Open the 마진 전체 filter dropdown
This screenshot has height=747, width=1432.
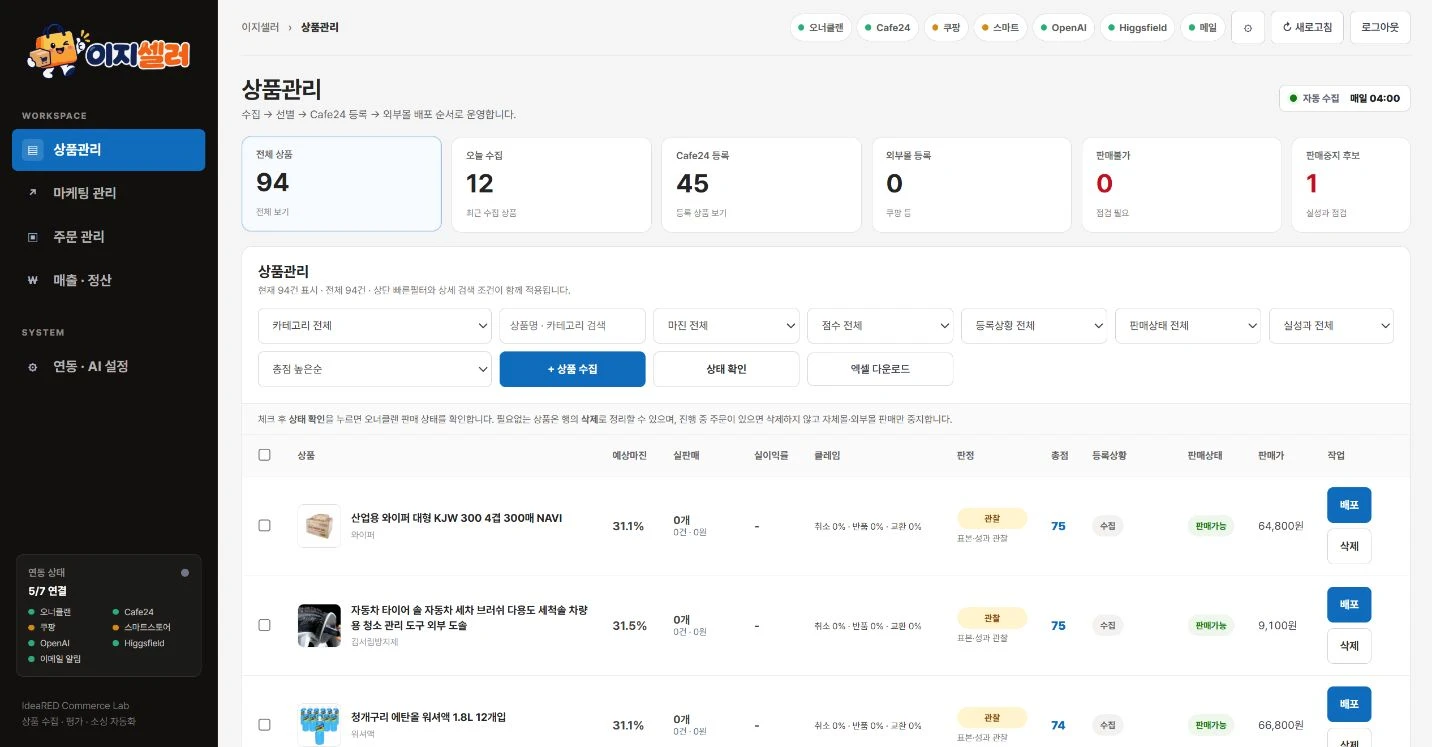[x=726, y=326]
